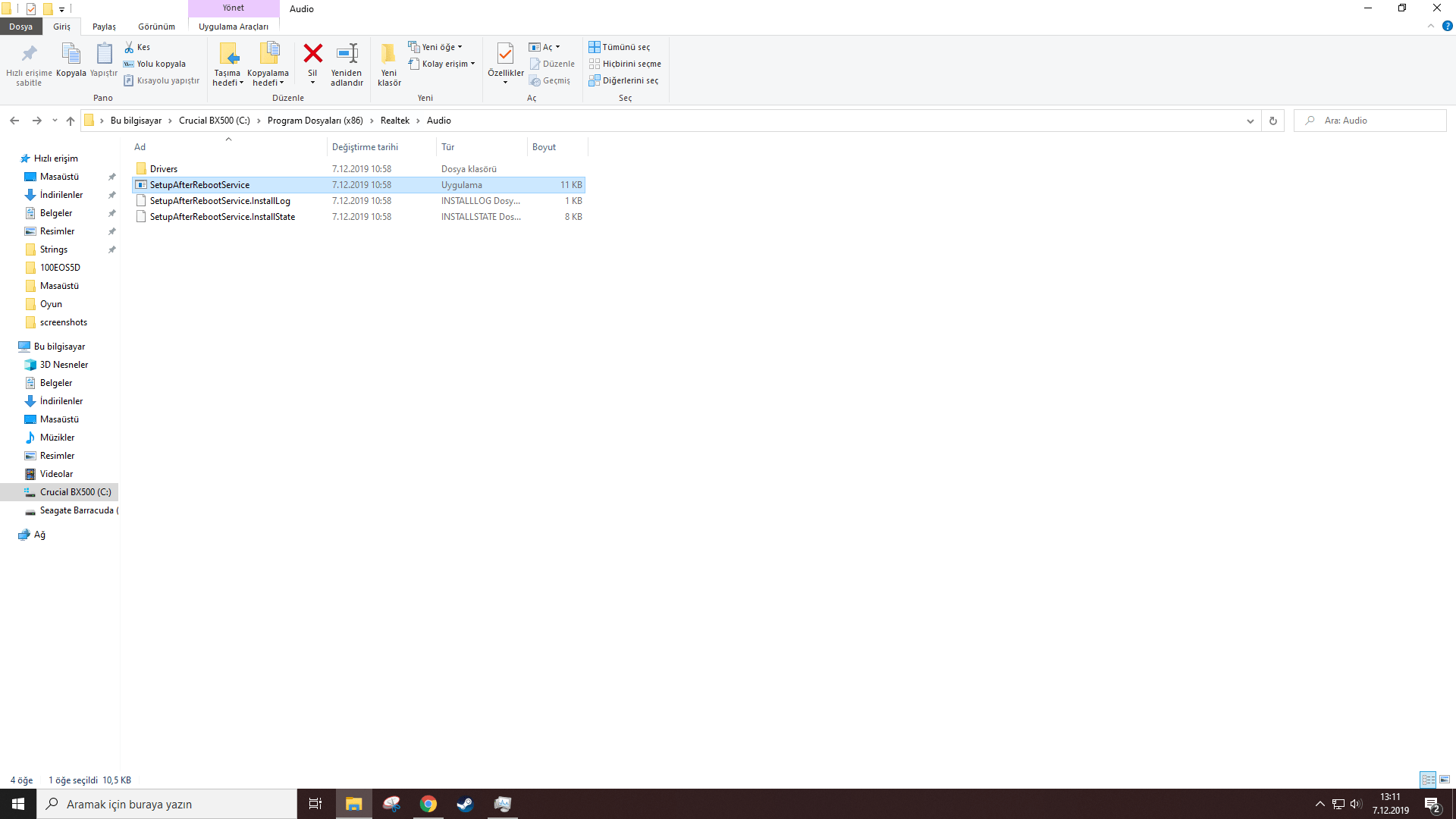Open the Görünüm ribbon tab
This screenshot has width=1456, height=819.
click(x=156, y=27)
